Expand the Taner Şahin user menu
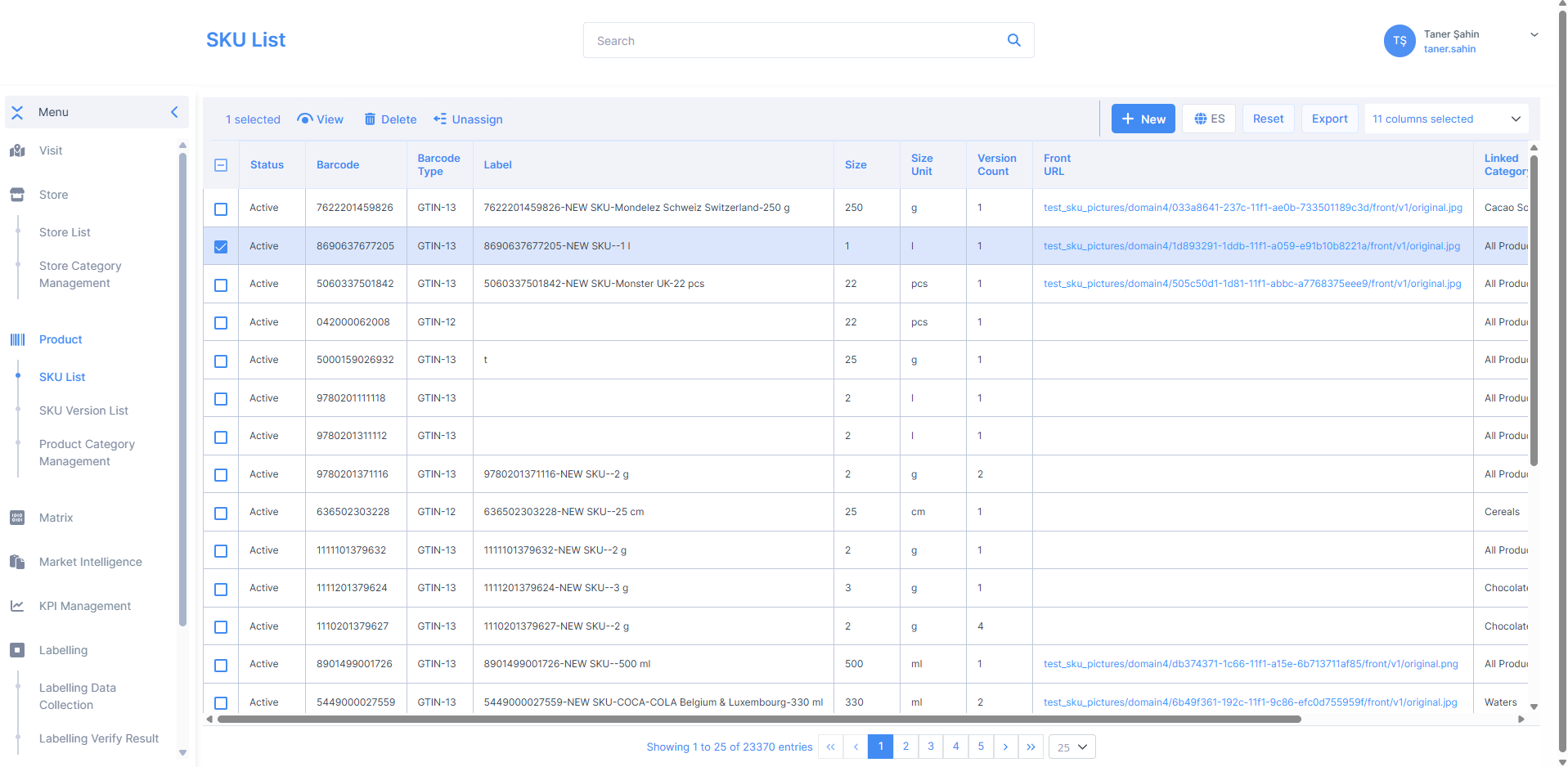 click(1534, 34)
